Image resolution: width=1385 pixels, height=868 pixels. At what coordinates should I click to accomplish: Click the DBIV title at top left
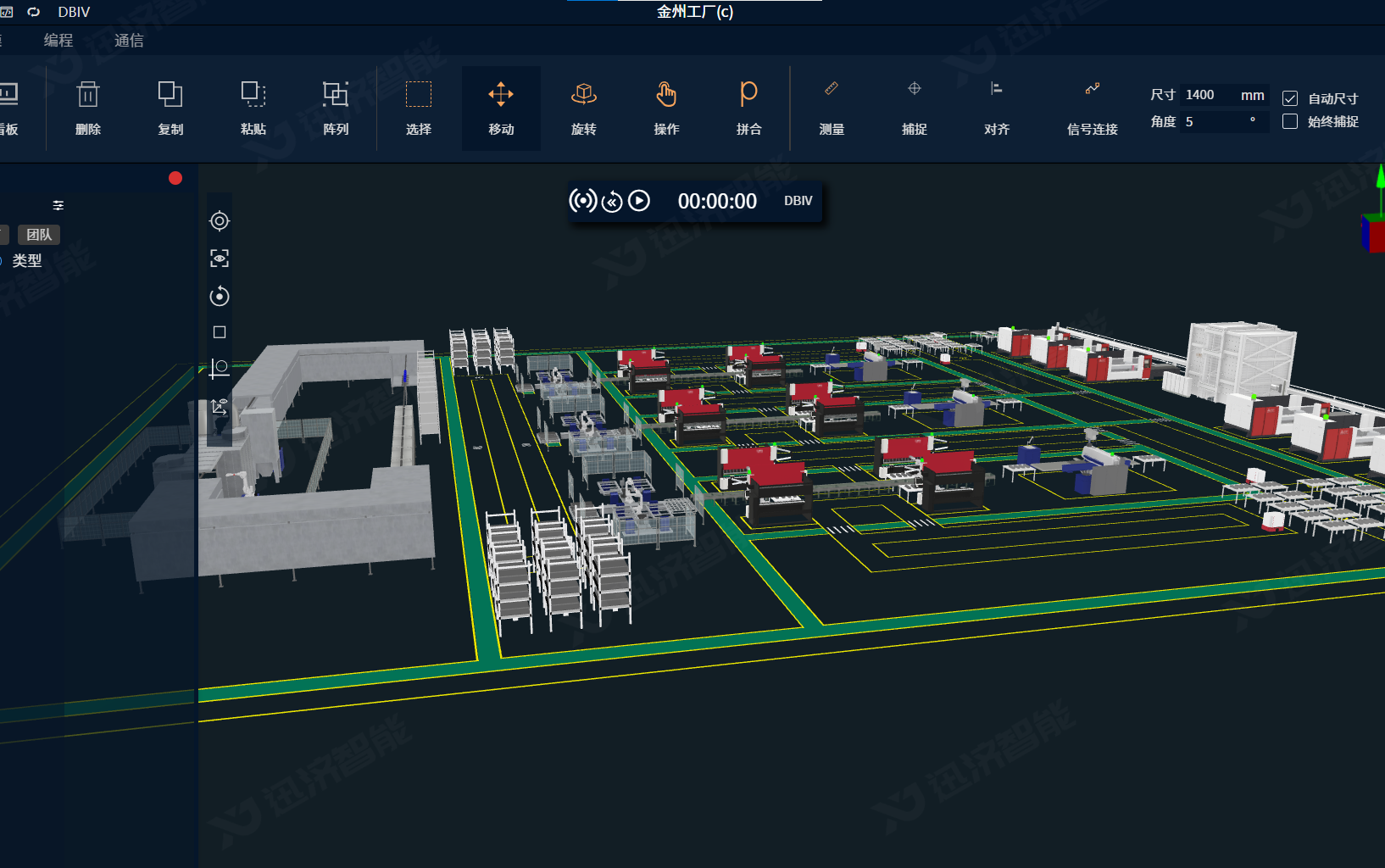point(74,12)
